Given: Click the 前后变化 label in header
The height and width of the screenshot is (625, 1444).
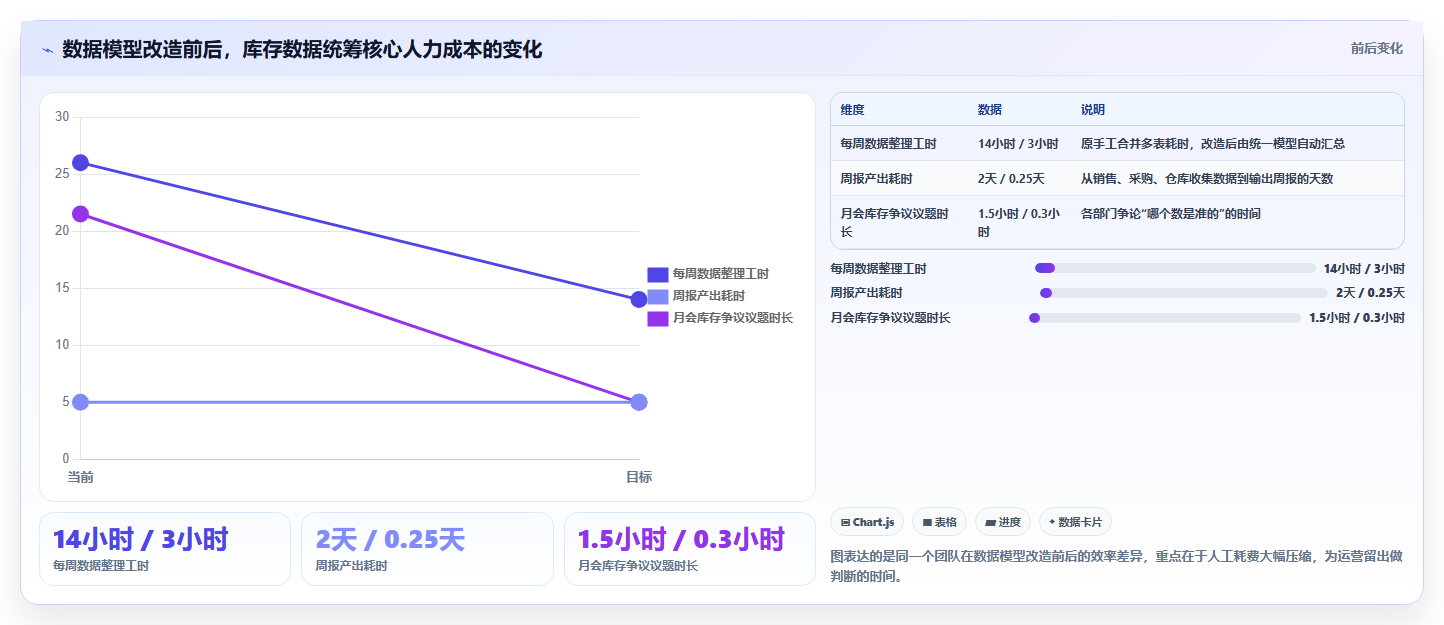Looking at the screenshot, I should click(x=1376, y=48).
